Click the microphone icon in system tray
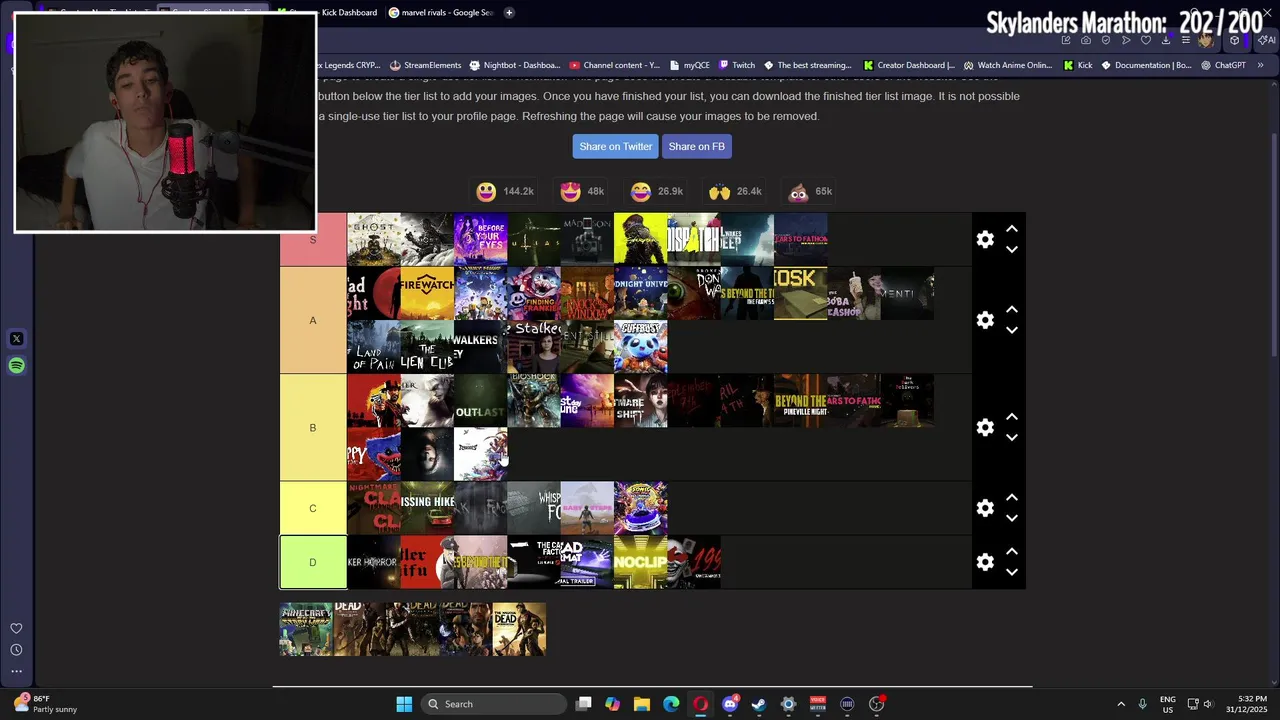 point(1142,704)
